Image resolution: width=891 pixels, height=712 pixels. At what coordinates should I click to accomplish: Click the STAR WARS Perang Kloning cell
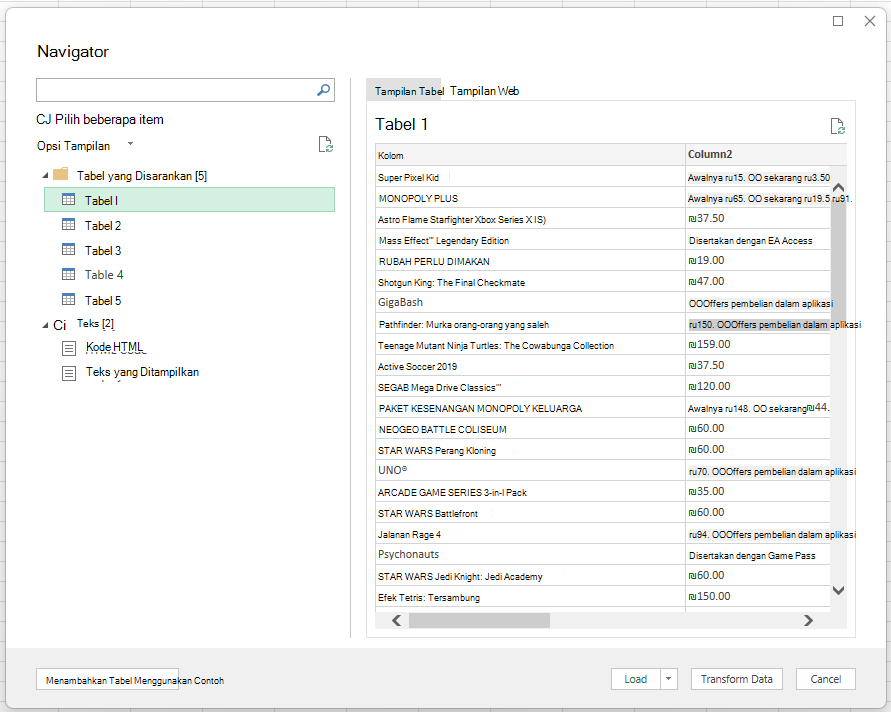click(530, 451)
